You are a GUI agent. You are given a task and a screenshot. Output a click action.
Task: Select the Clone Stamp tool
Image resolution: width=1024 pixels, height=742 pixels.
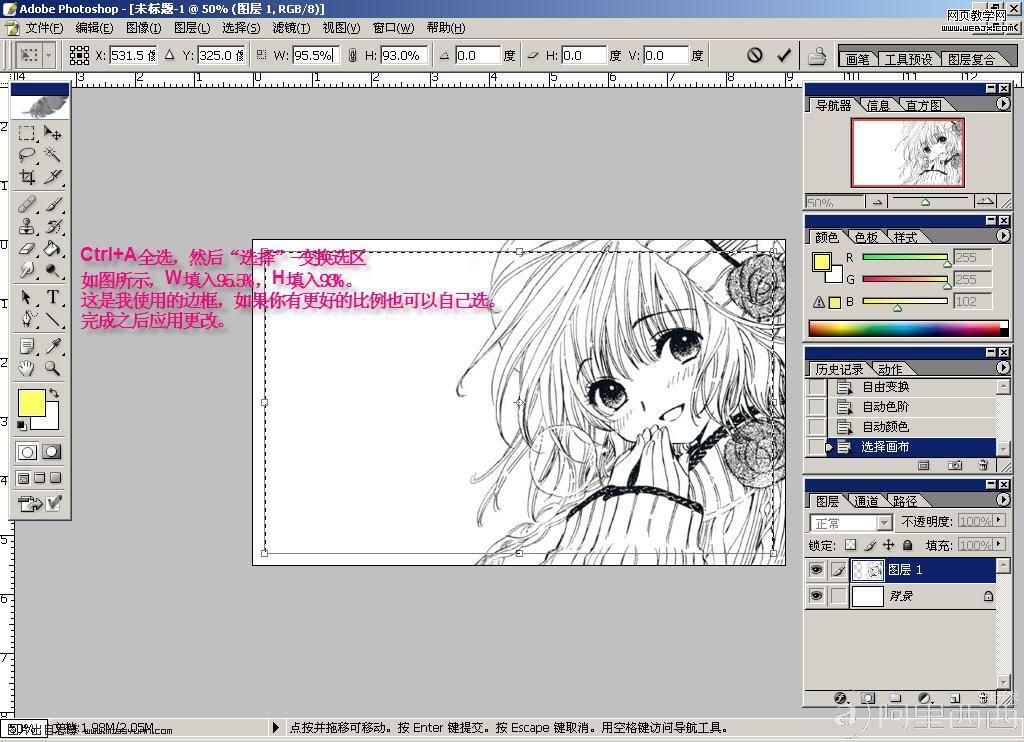(27, 227)
